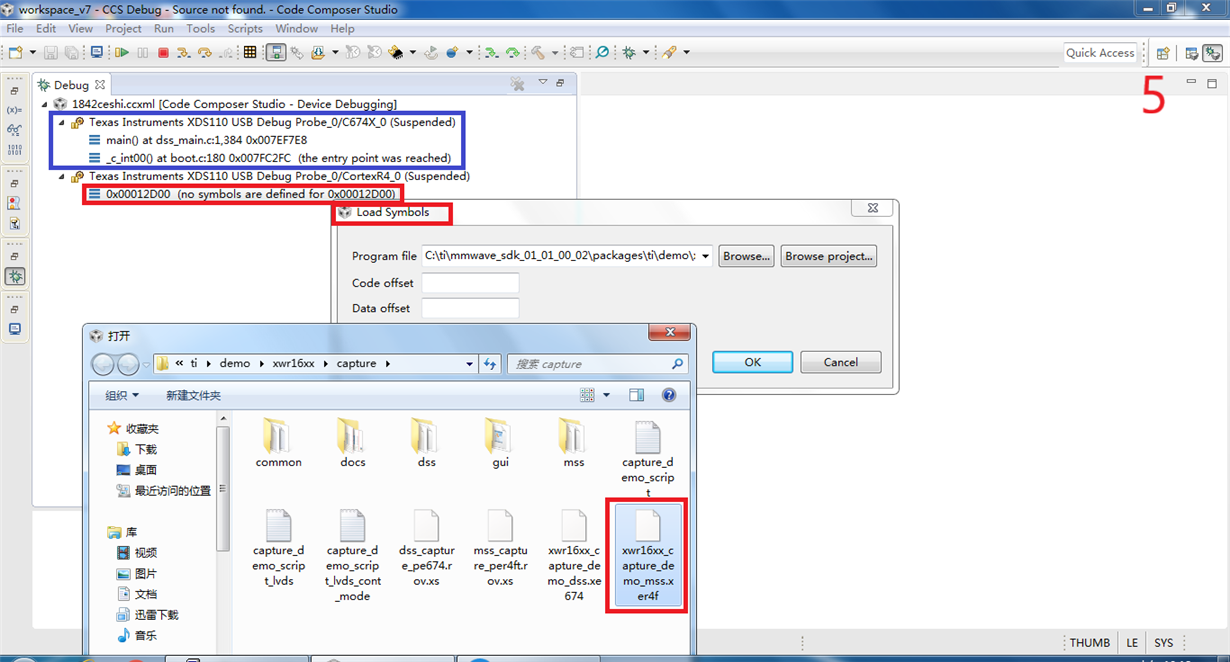Click the Browse project... button
This screenshot has height=662, width=1230.
point(829,256)
